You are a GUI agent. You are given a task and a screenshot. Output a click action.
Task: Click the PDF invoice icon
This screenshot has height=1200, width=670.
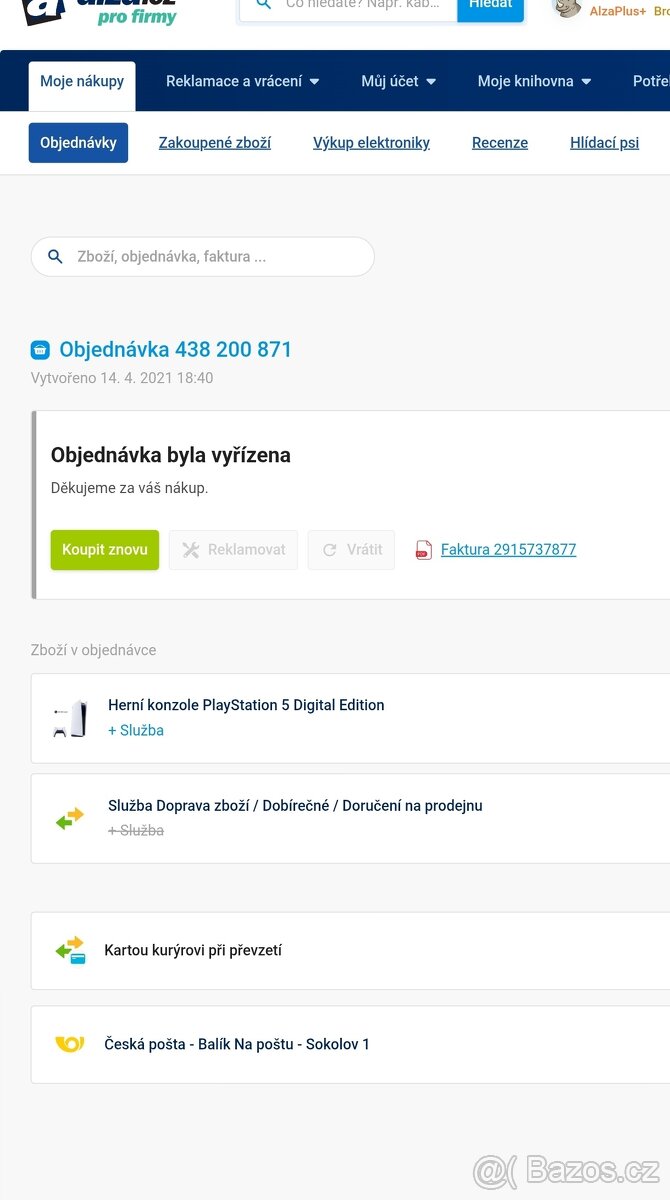point(423,550)
